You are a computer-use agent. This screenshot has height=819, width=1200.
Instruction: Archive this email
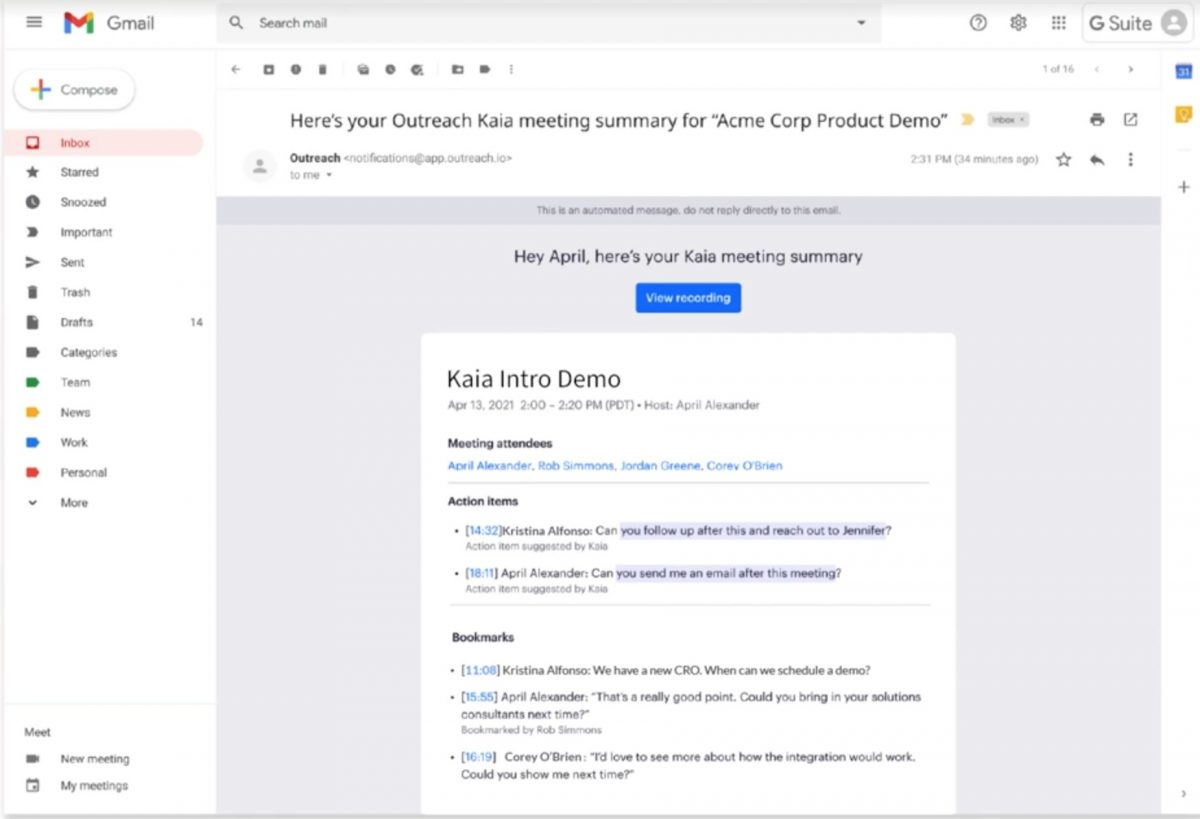pyautogui.click(x=268, y=69)
